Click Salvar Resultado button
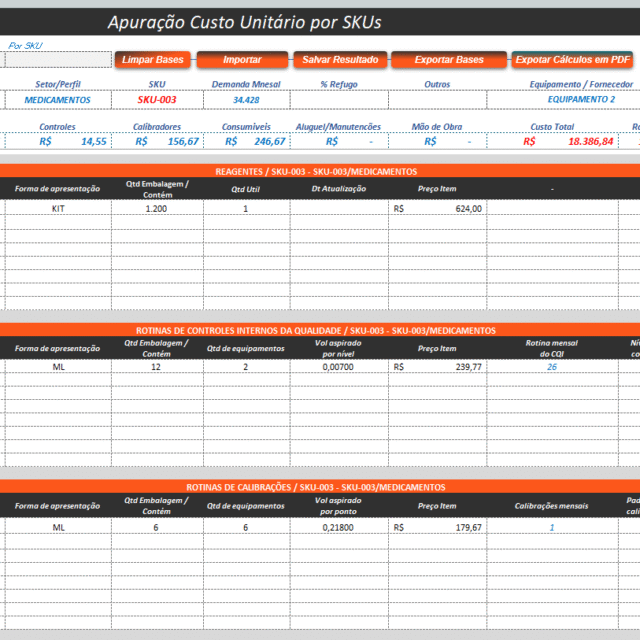 [340, 60]
